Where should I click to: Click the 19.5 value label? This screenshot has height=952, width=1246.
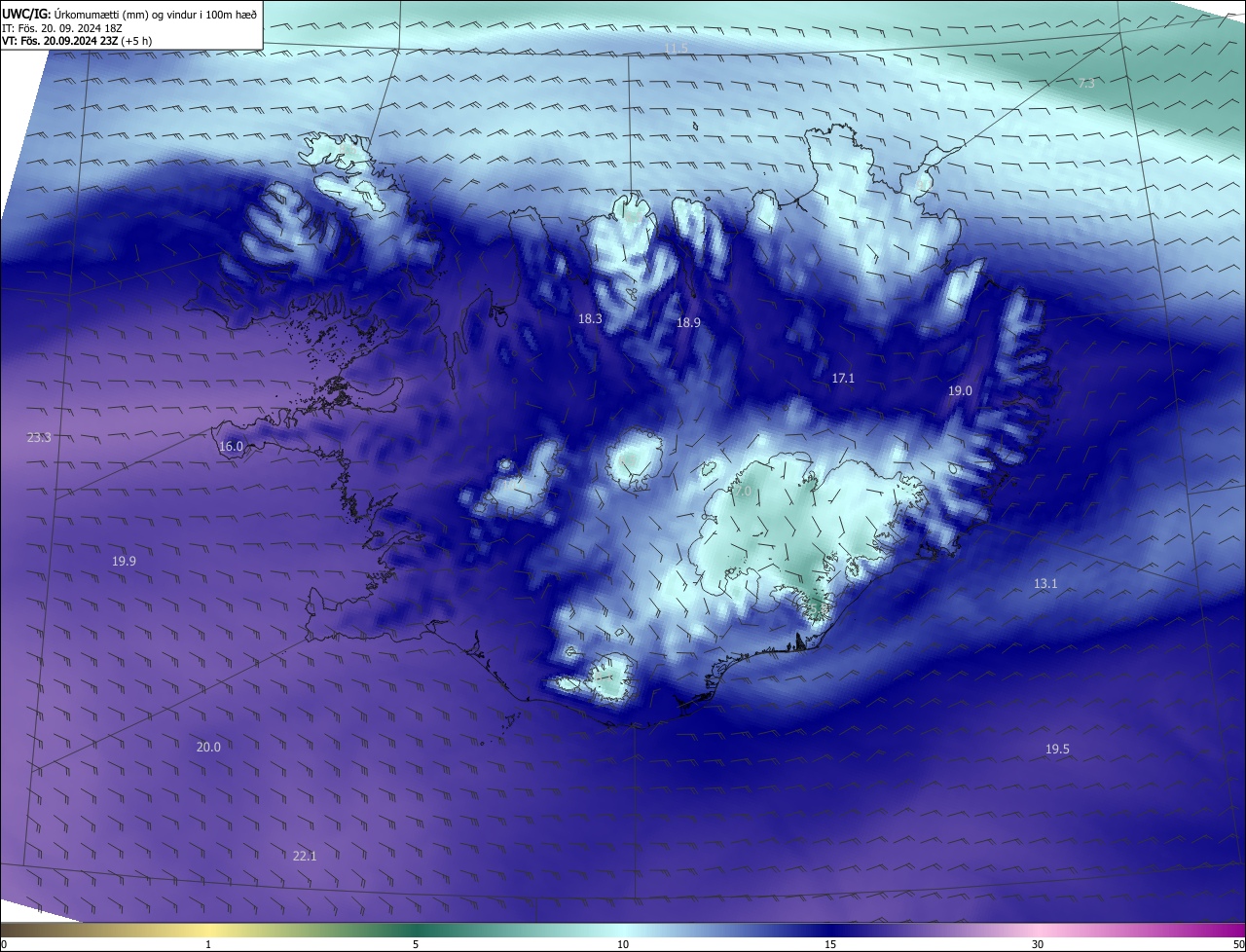tap(1057, 750)
